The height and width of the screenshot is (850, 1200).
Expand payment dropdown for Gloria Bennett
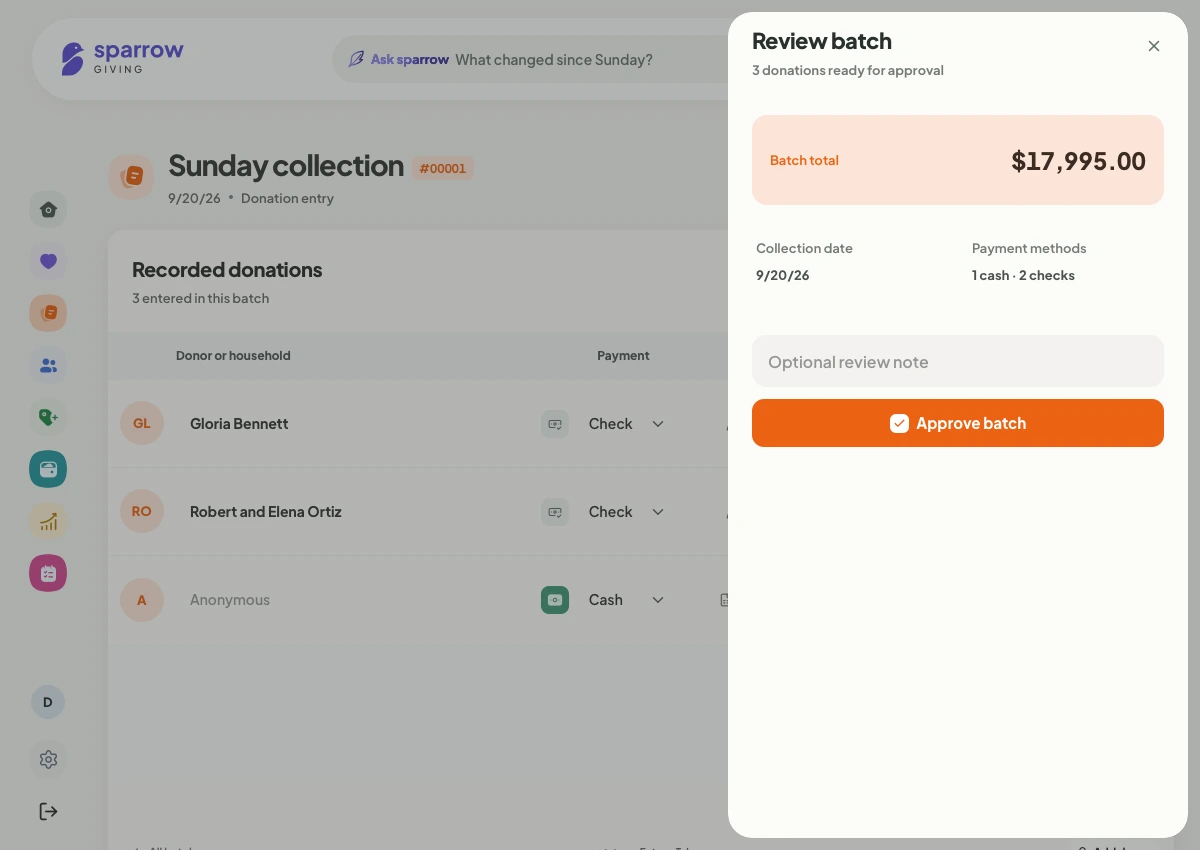(x=658, y=424)
